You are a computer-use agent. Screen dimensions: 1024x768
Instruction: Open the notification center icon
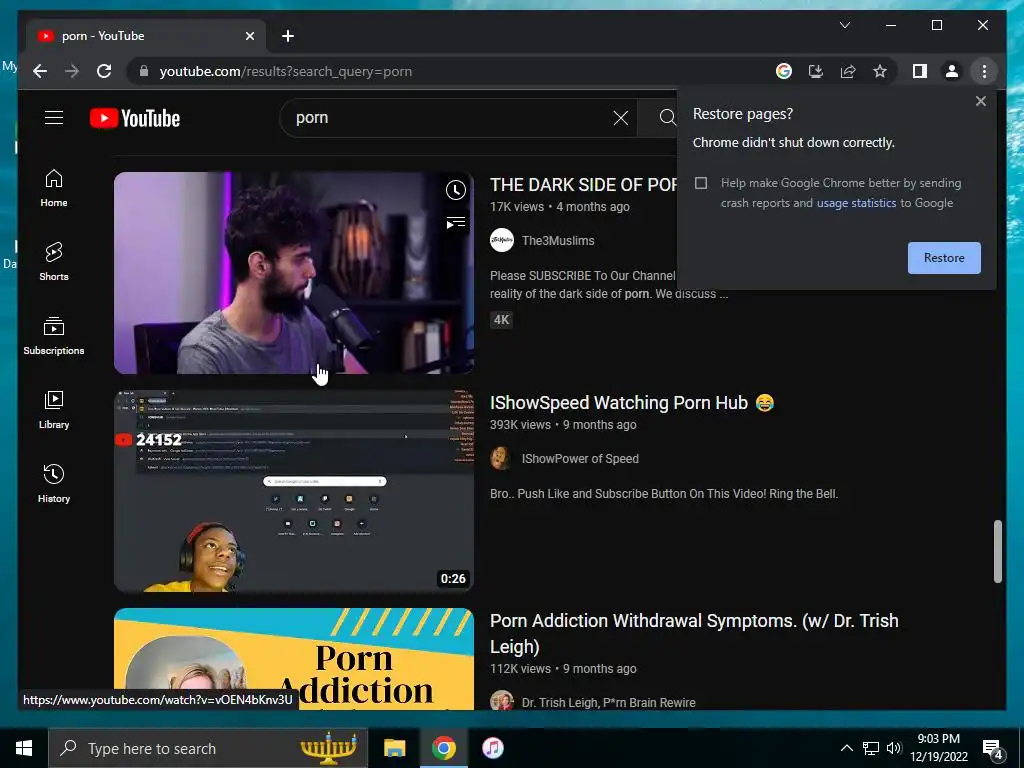[x=993, y=749]
